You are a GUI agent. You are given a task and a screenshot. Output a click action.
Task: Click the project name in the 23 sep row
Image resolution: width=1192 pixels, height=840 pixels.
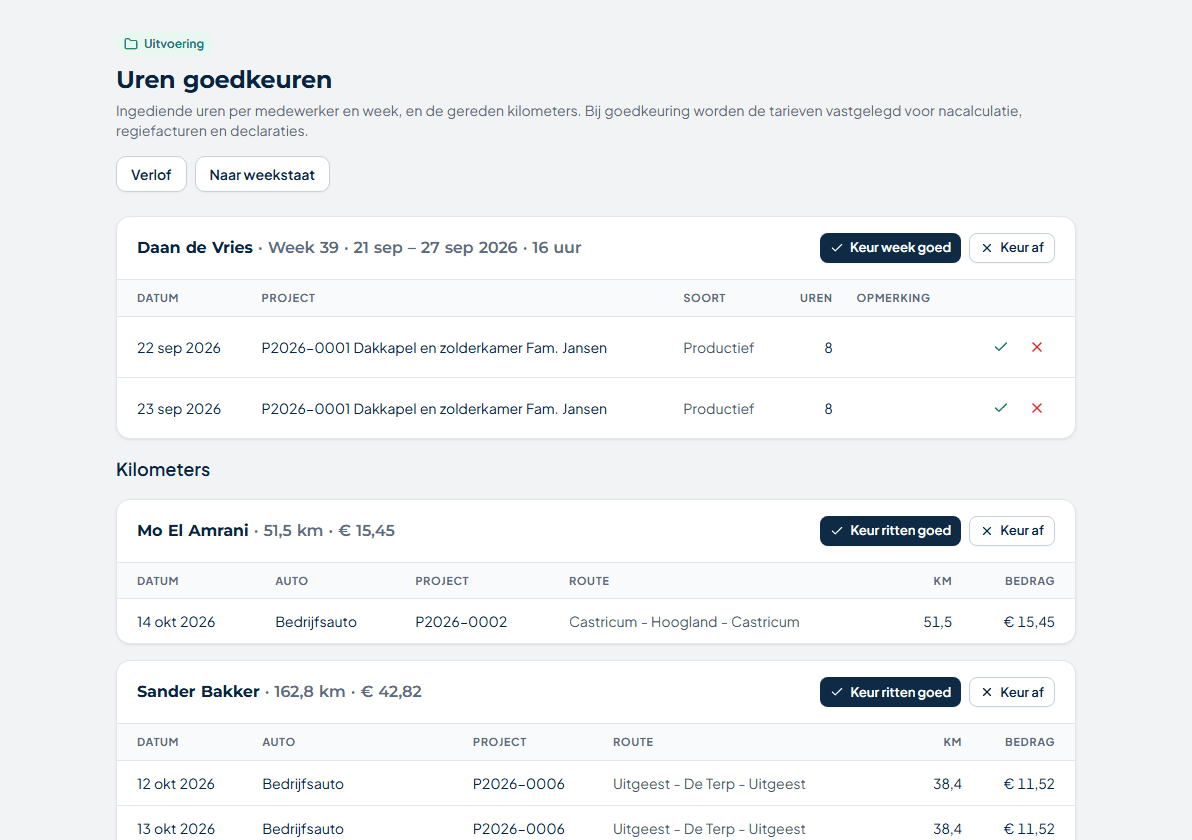(x=434, y=409)
